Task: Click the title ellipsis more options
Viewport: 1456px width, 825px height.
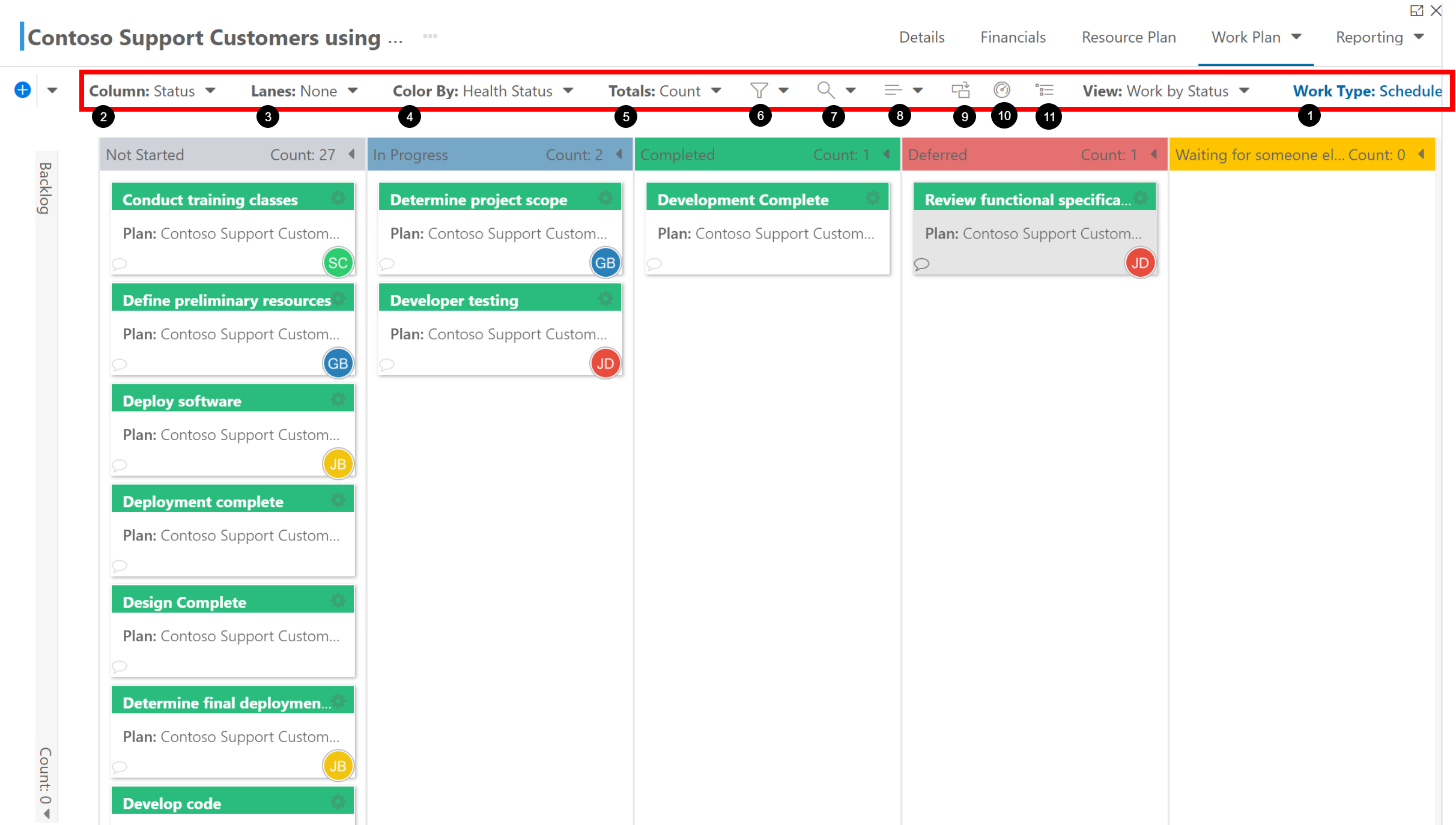Action: coord(430,37)
